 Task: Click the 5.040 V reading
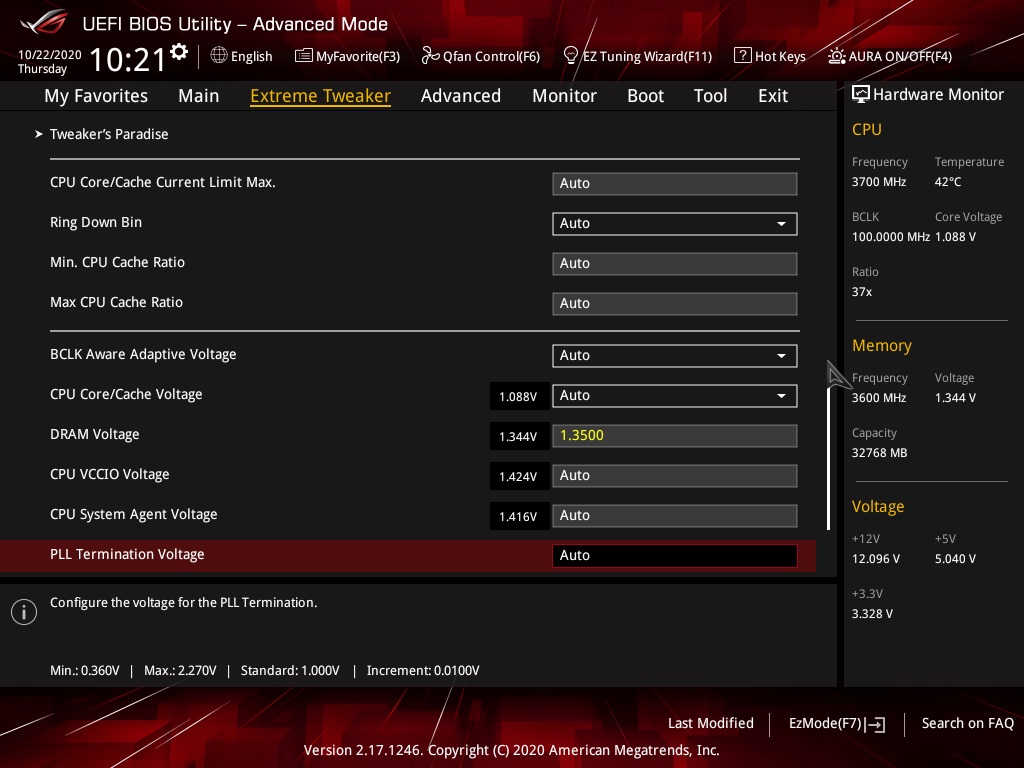point(955,559)
